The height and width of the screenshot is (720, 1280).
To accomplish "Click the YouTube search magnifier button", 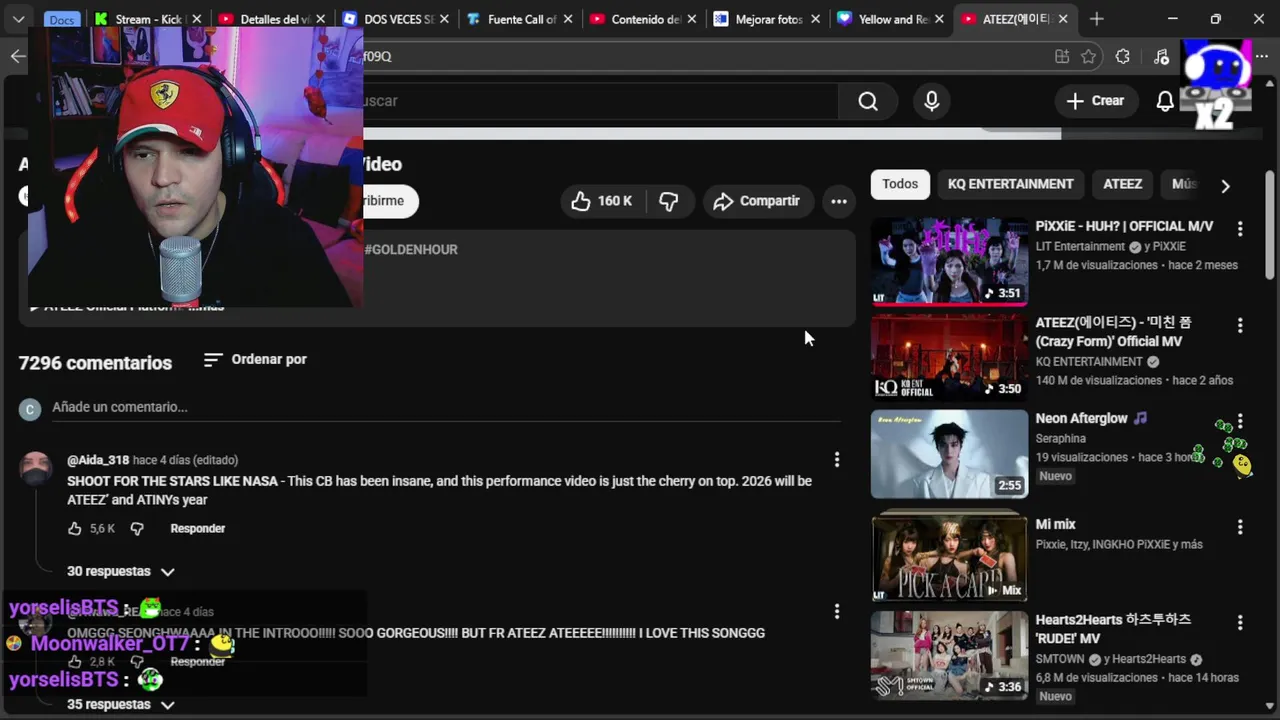I will click(x=868, y=101).
